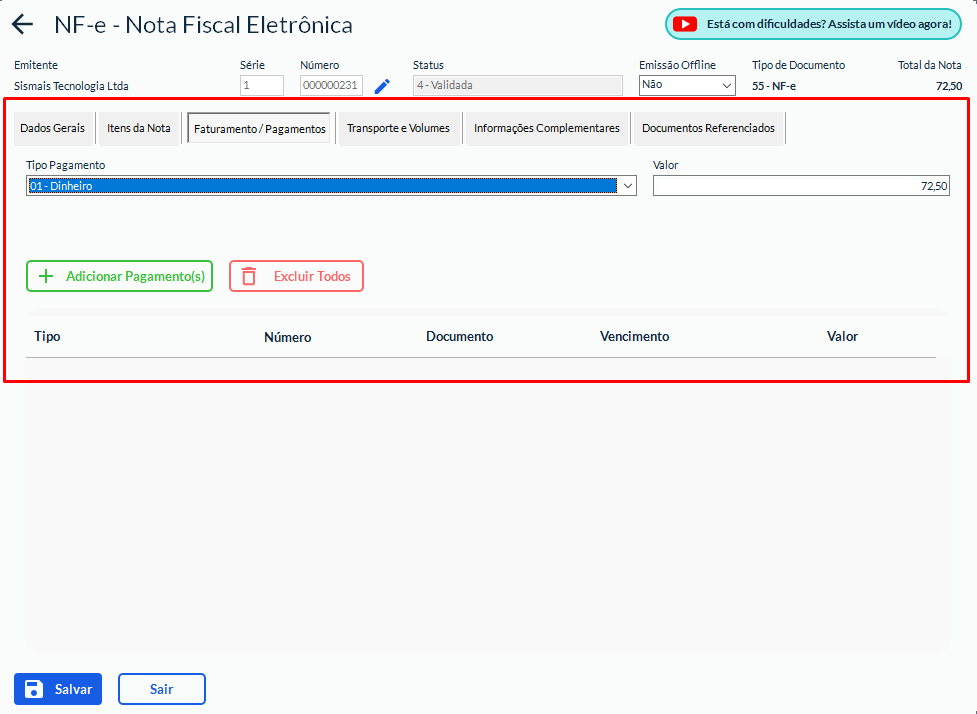
Task: Click the Vencimento column header
Action: [x=634, y=337]
